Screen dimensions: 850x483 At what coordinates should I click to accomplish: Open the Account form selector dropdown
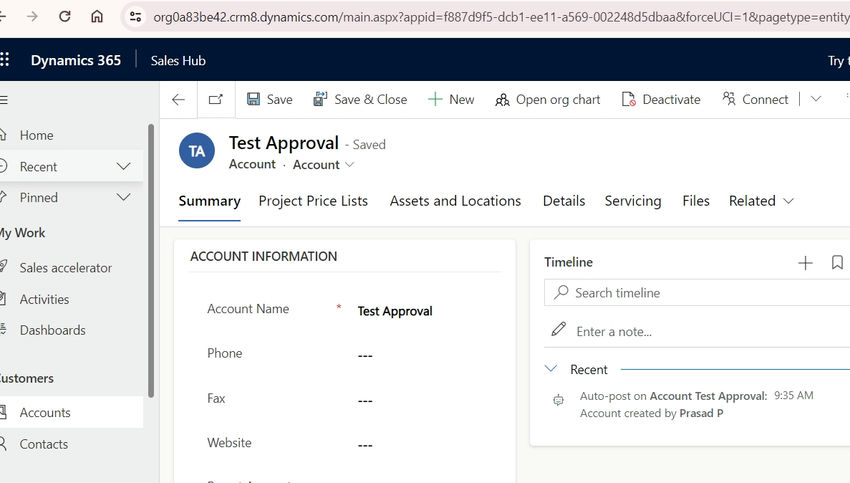(x=323, y=165)
